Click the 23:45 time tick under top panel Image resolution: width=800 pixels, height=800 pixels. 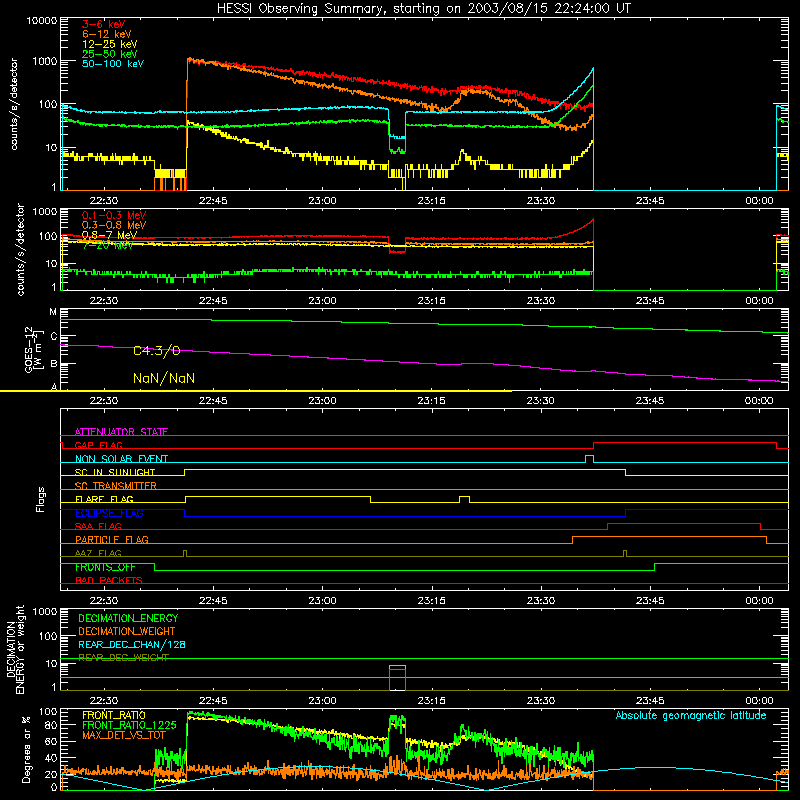coord(650,201)
